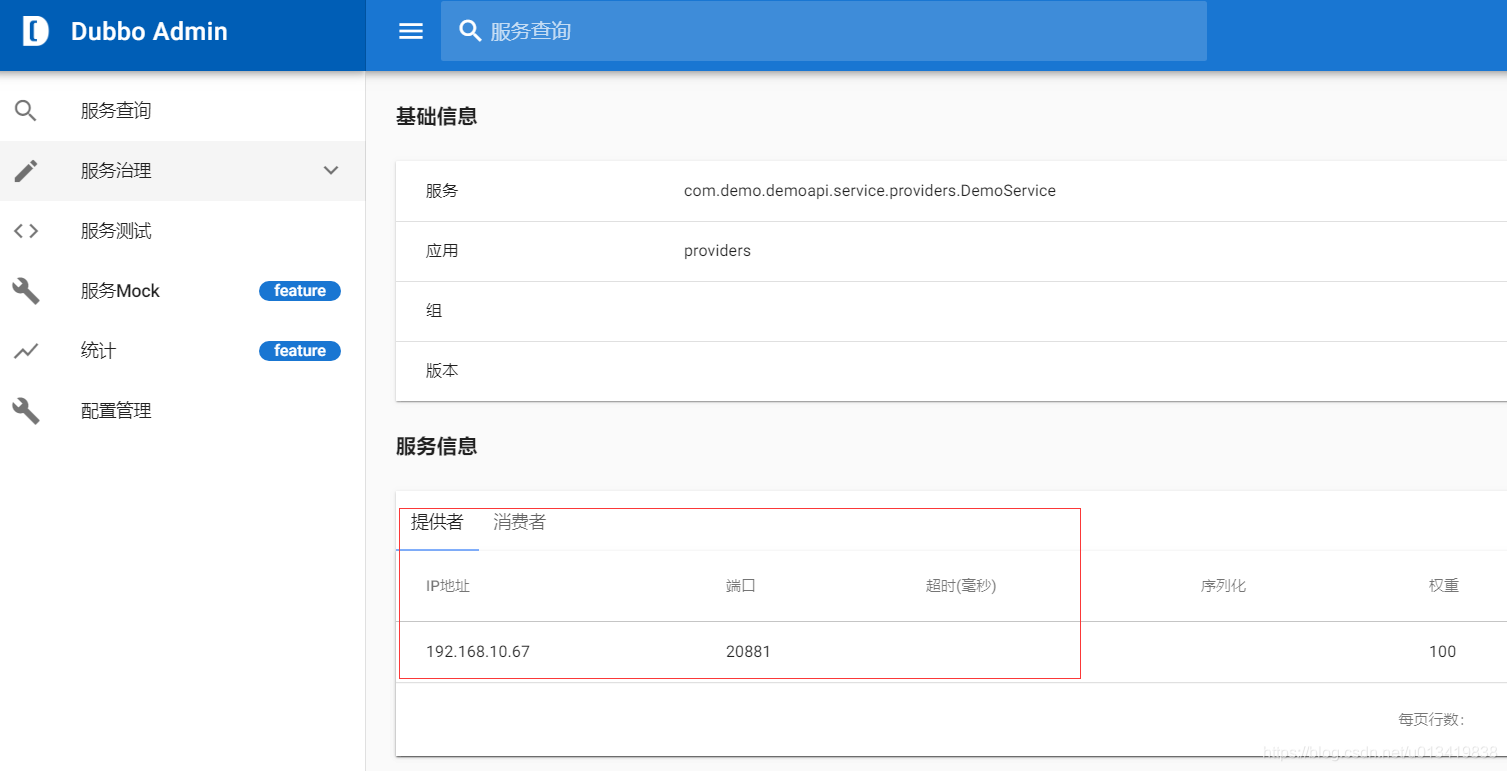Click the IP地址 column header
Screen dimensions: 1507x771
pyautogui.click(x=448, y=586)
